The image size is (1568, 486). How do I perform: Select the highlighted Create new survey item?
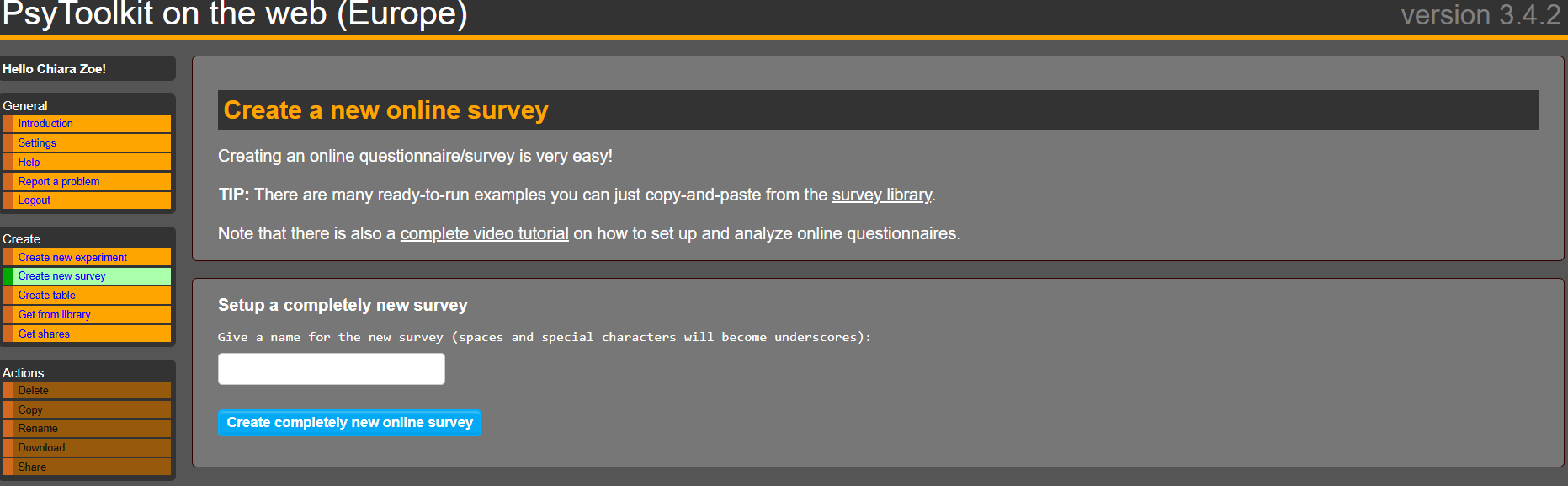pos(62,276)
